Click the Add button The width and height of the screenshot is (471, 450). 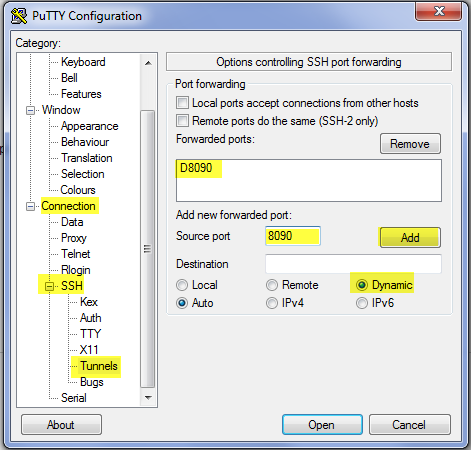click(410, 238)
